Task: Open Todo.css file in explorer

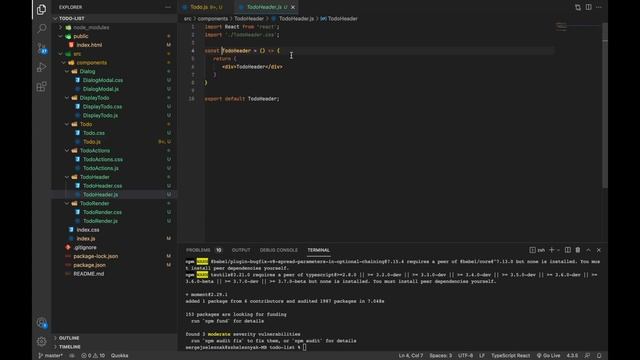Action: coord(93,133)
